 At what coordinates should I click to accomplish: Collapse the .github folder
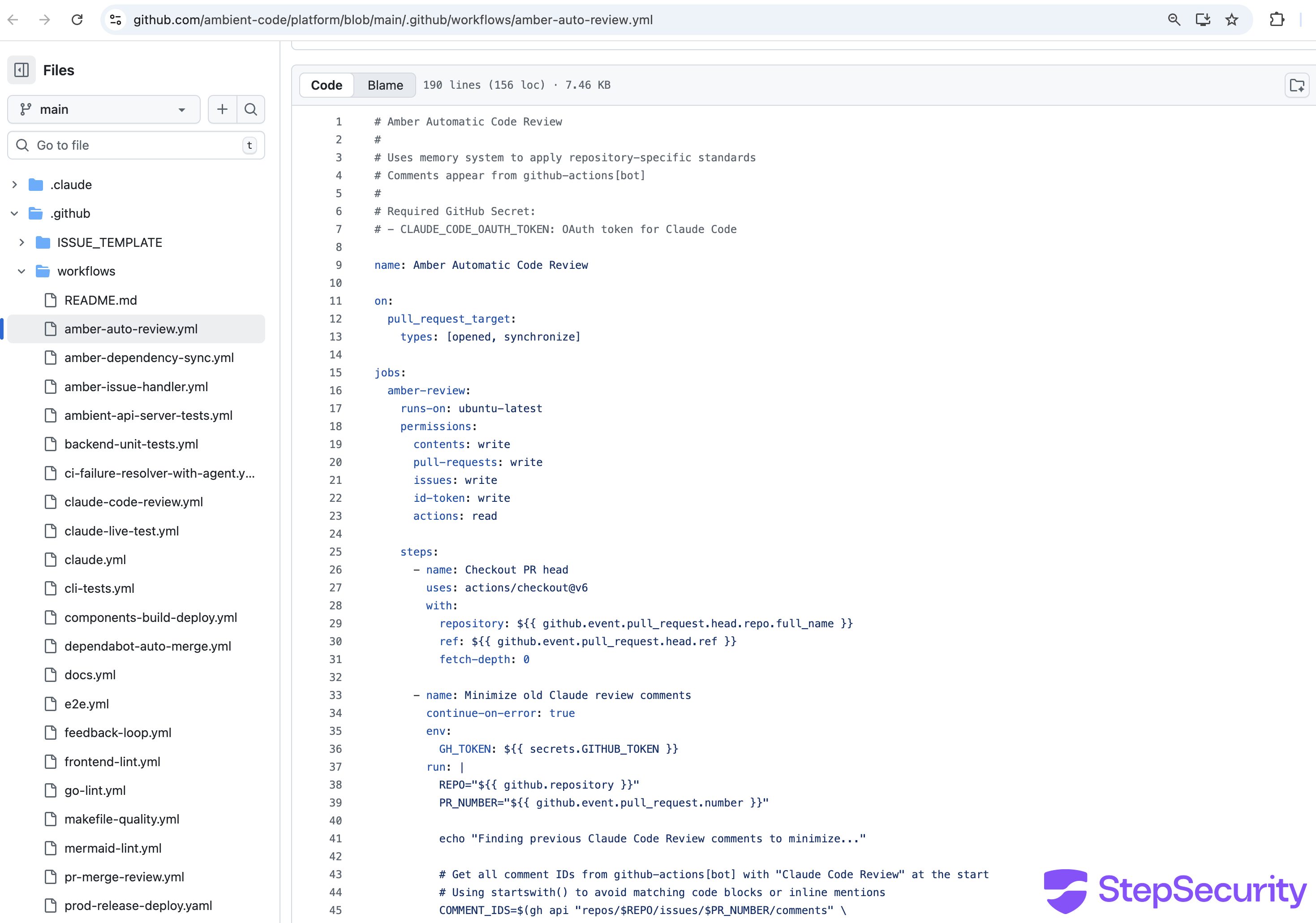pos(15,213)
